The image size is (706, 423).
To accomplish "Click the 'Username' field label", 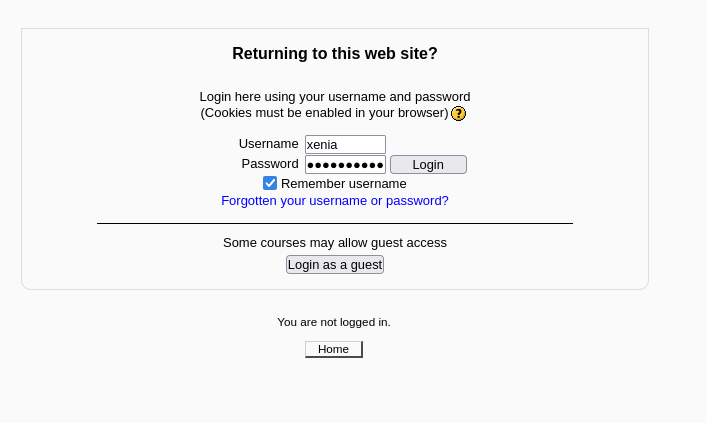I will pyautogui.click(x=268, y=144).
